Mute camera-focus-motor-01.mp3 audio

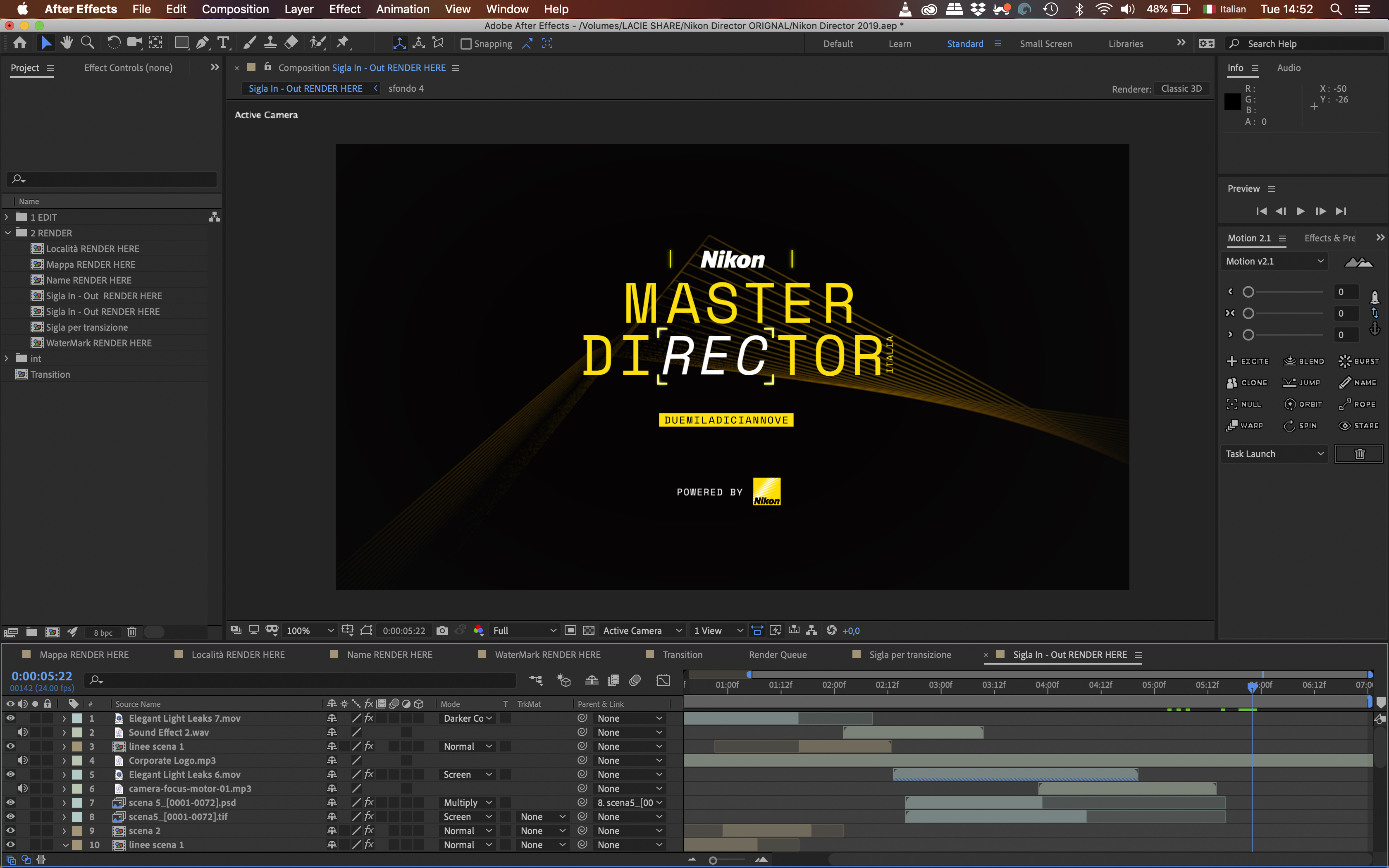click(x=23, y=789)
